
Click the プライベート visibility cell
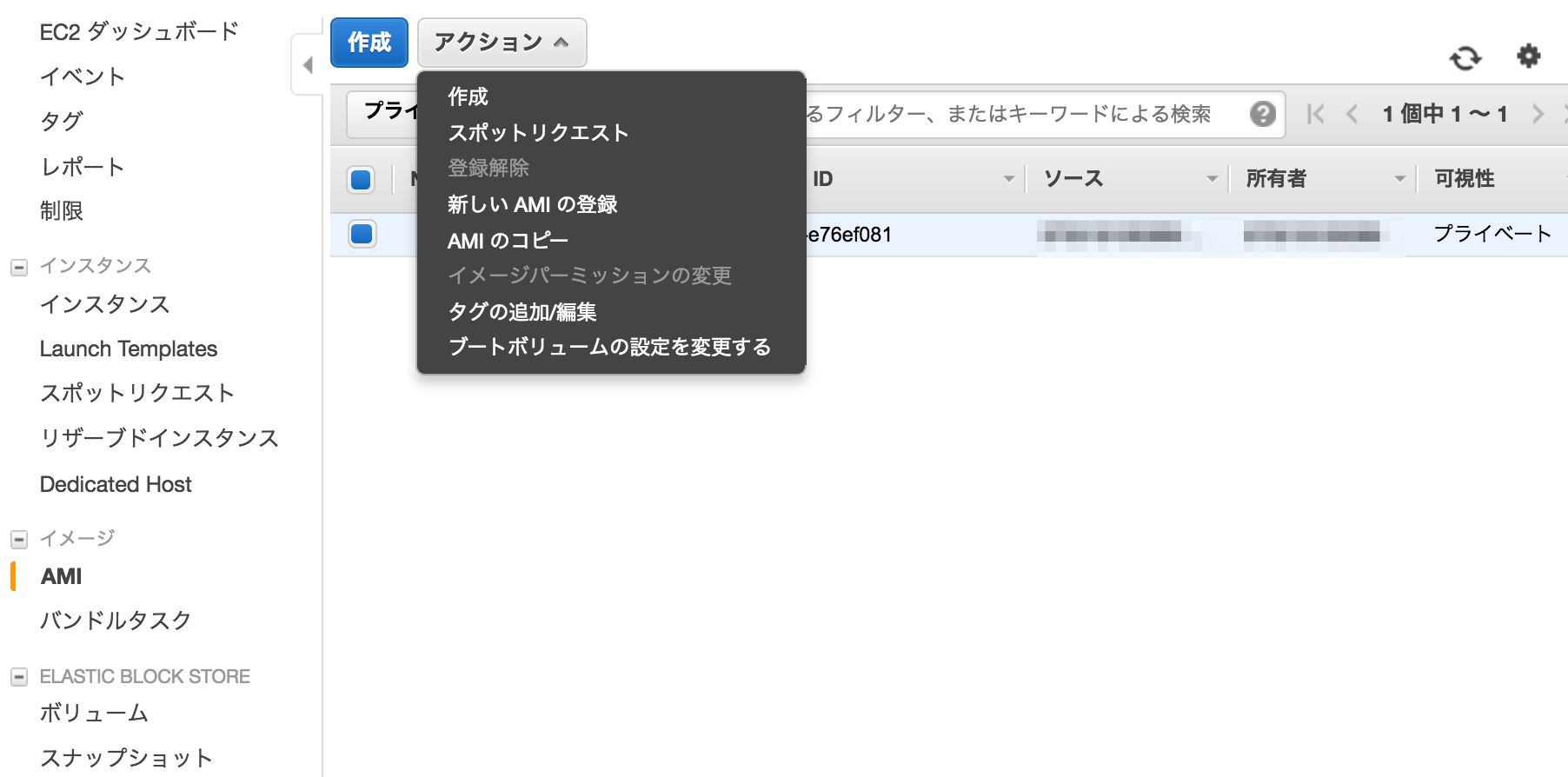pos(1492,234)
